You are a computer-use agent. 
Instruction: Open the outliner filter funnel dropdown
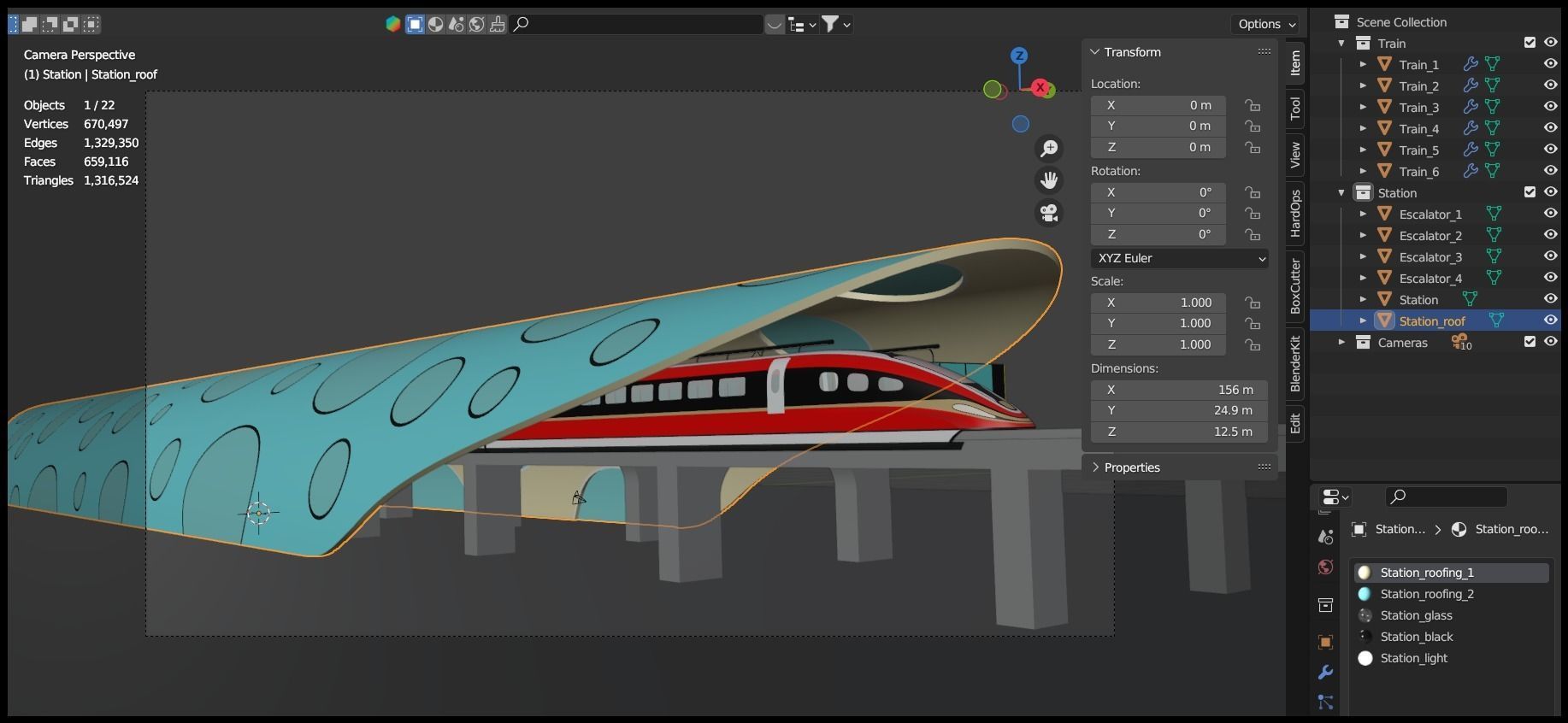[x=836, y=25]
